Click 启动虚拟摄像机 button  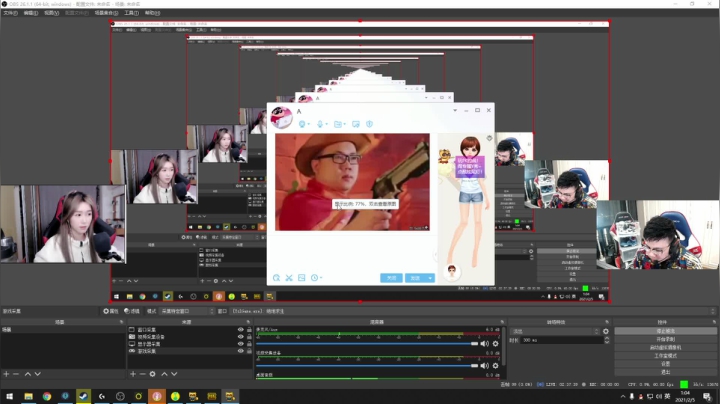pos(665,348)
